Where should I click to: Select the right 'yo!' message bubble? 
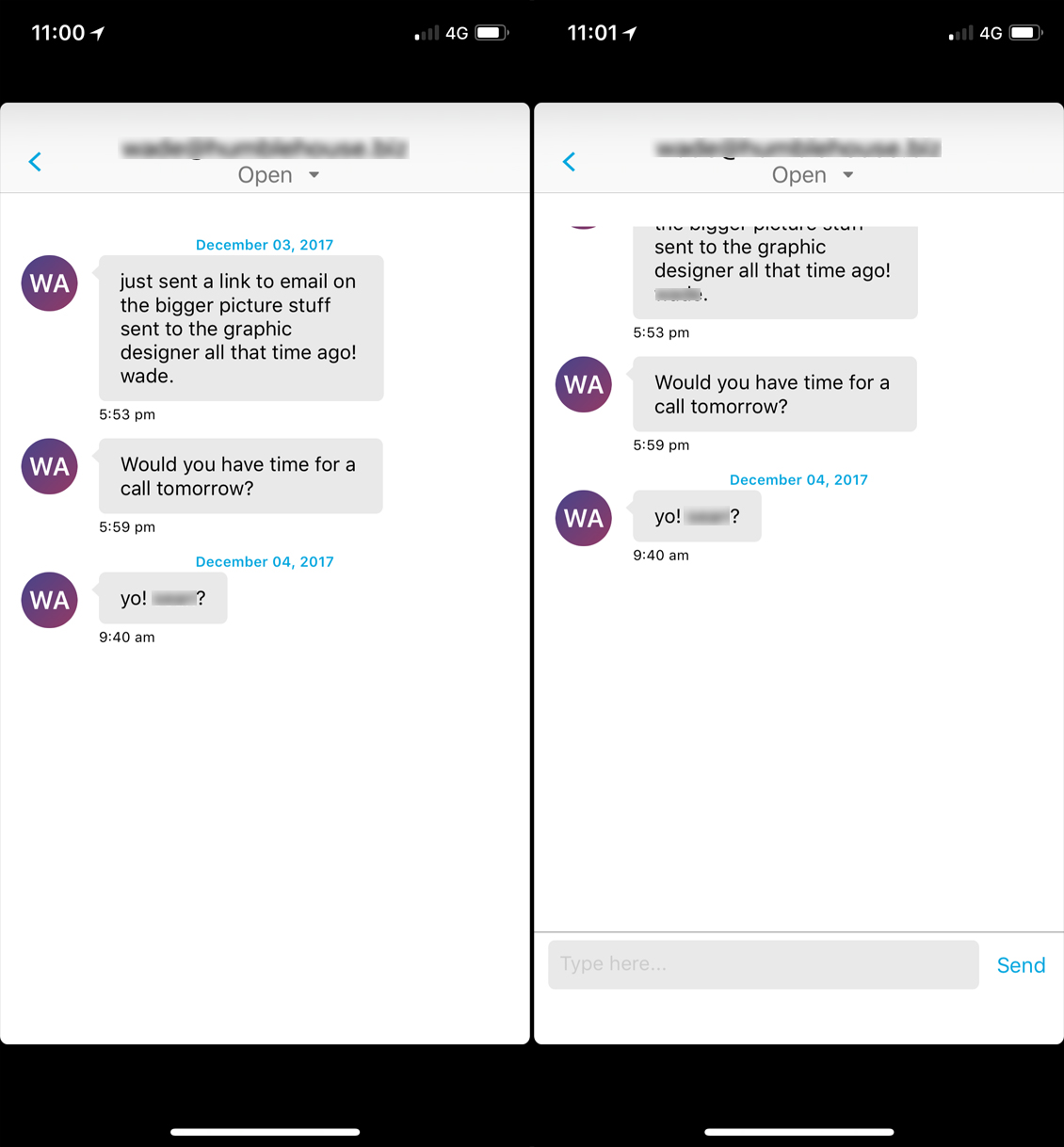[x=697, y=516]
